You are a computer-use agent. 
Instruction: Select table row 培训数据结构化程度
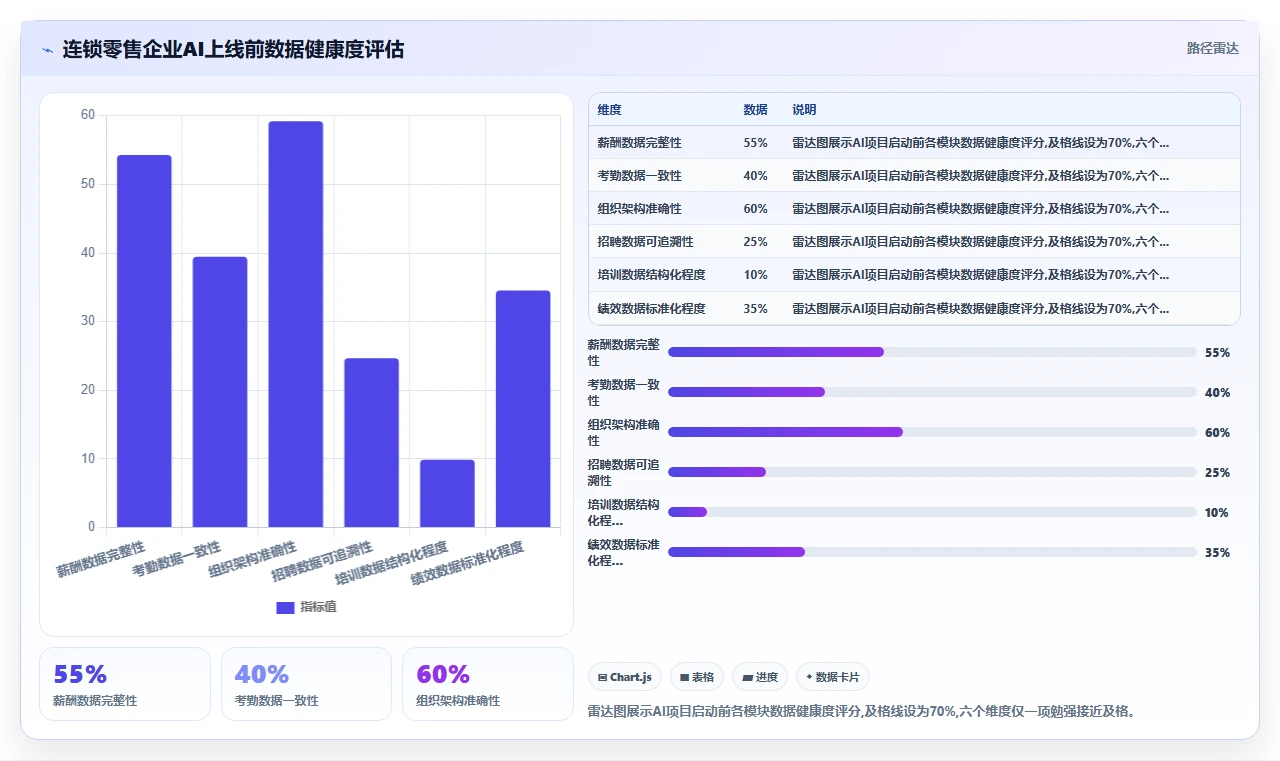coord(914,275)
